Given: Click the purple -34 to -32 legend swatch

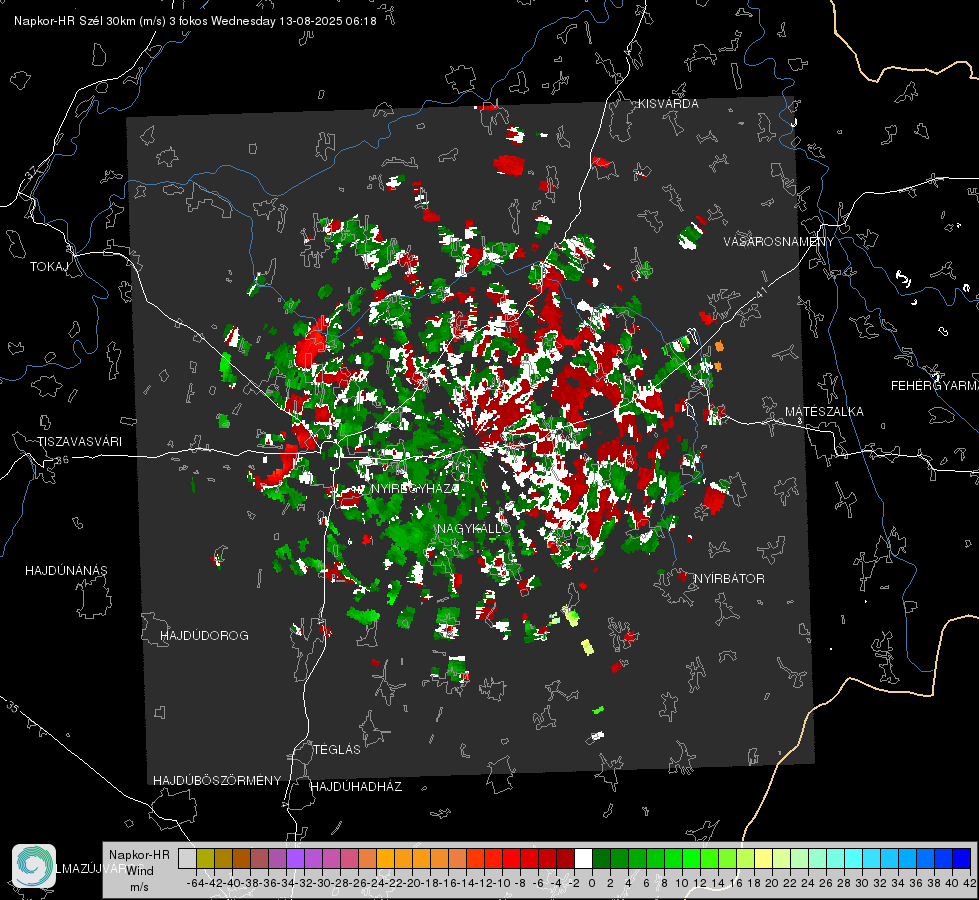Looking at the screenshot, I should pos(295,858).
